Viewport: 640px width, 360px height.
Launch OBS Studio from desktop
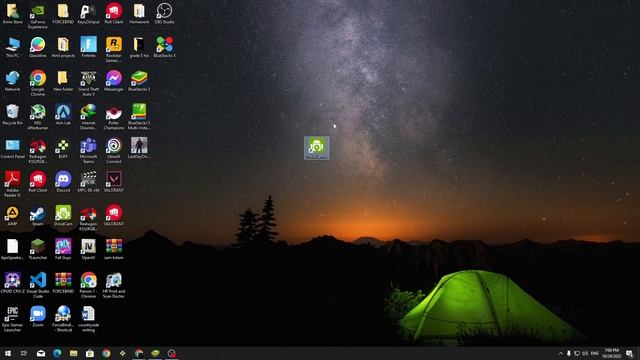164,13
